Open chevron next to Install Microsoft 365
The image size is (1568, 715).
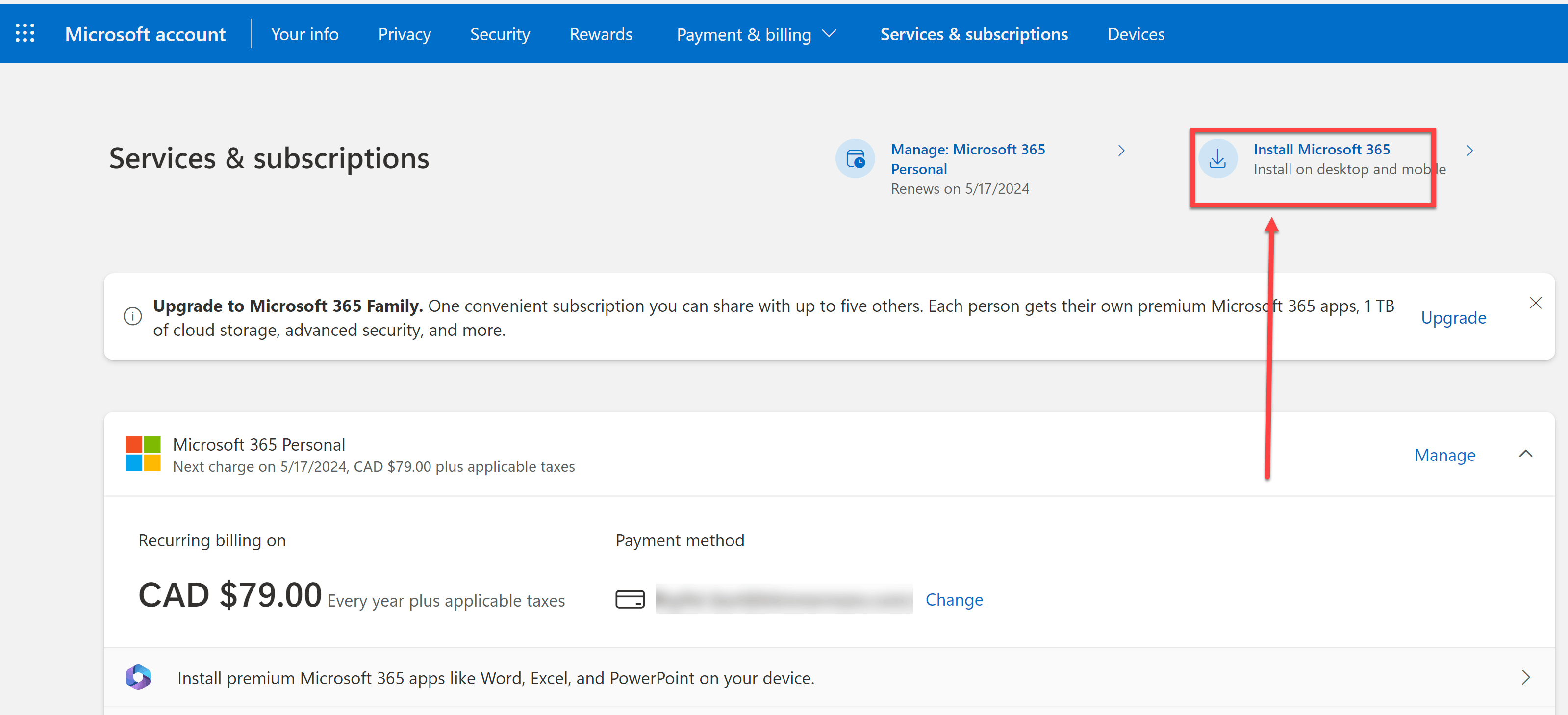coord(1469,151)
